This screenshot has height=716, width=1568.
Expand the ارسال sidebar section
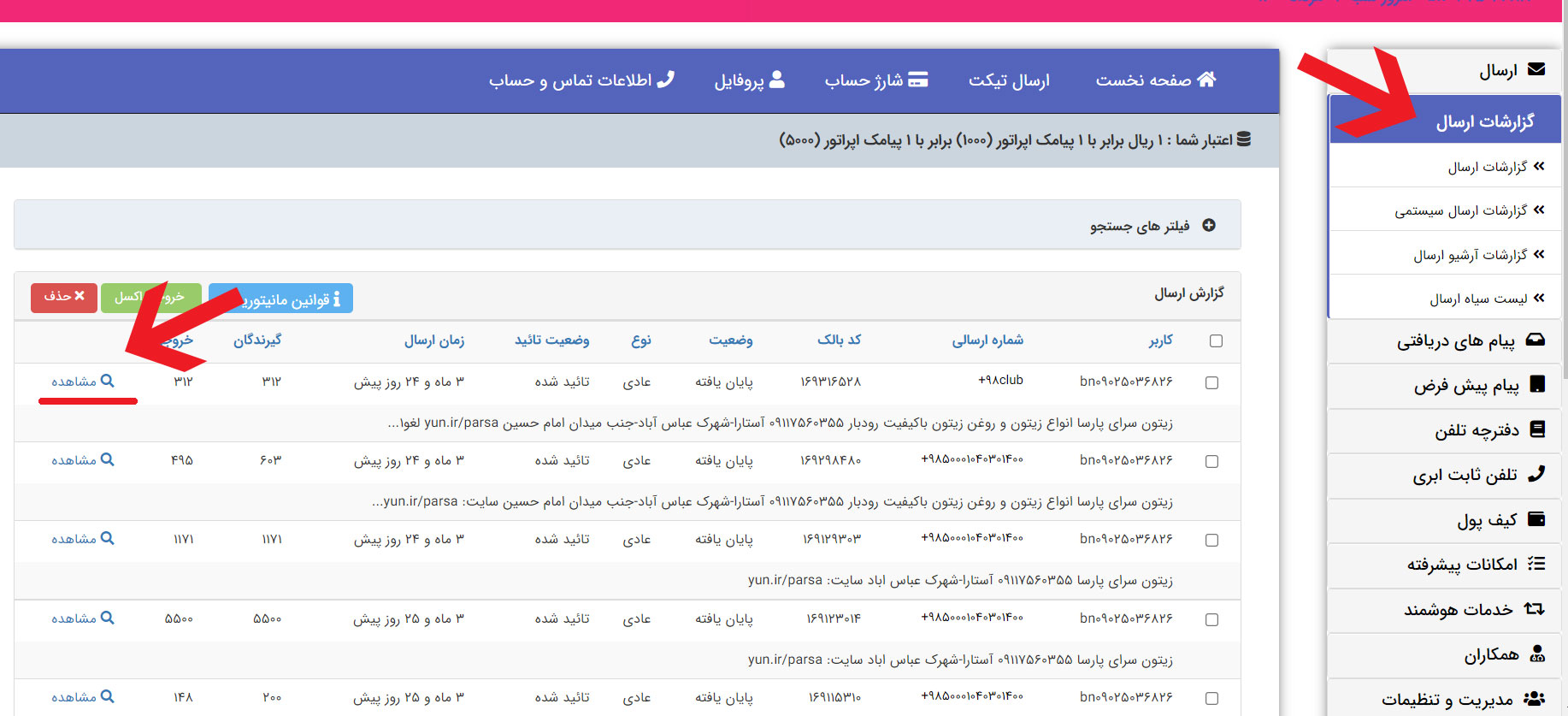[x=1444, y=70]
